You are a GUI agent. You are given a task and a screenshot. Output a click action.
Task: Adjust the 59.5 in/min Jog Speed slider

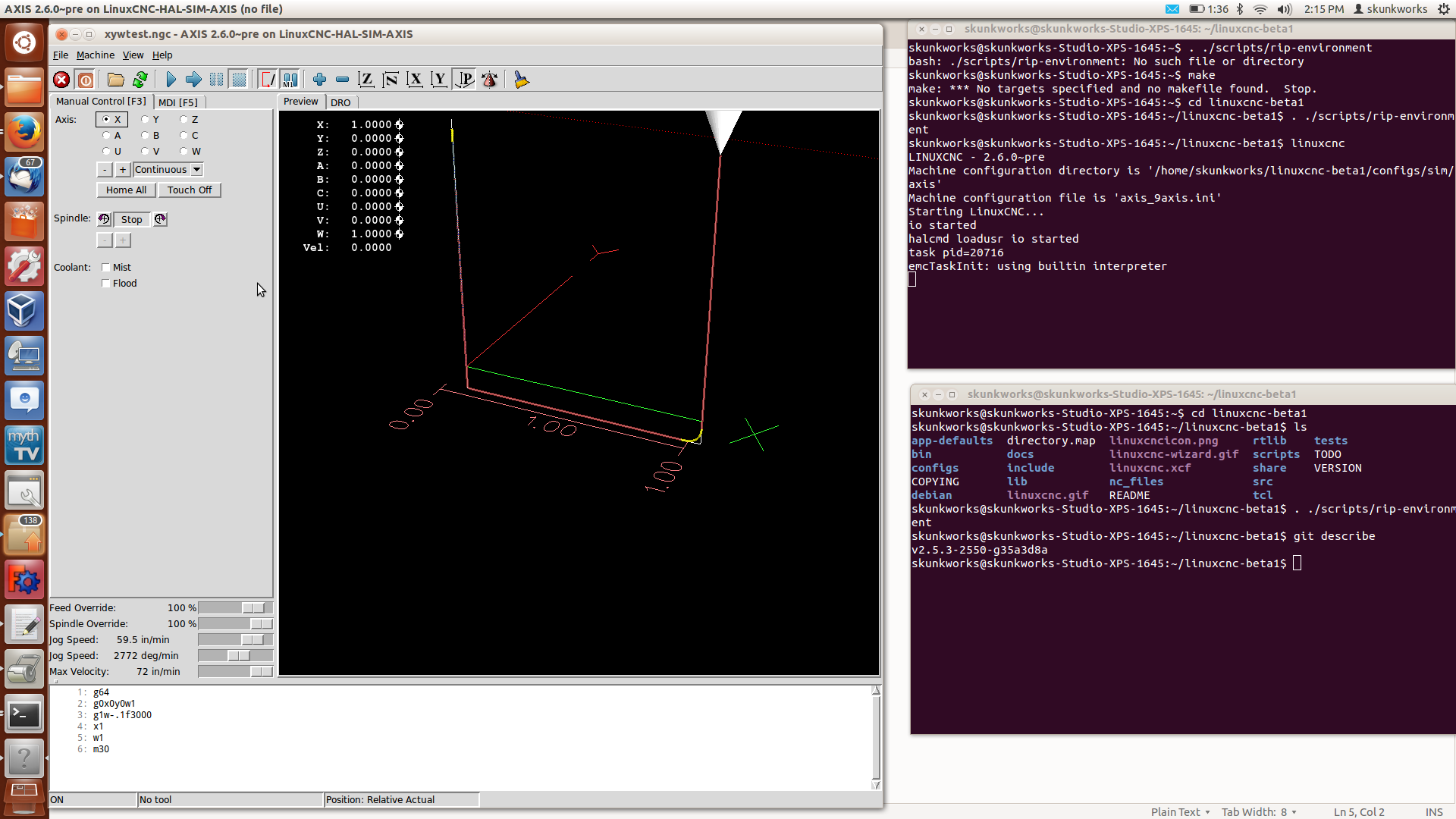click(x=235, y=639)
